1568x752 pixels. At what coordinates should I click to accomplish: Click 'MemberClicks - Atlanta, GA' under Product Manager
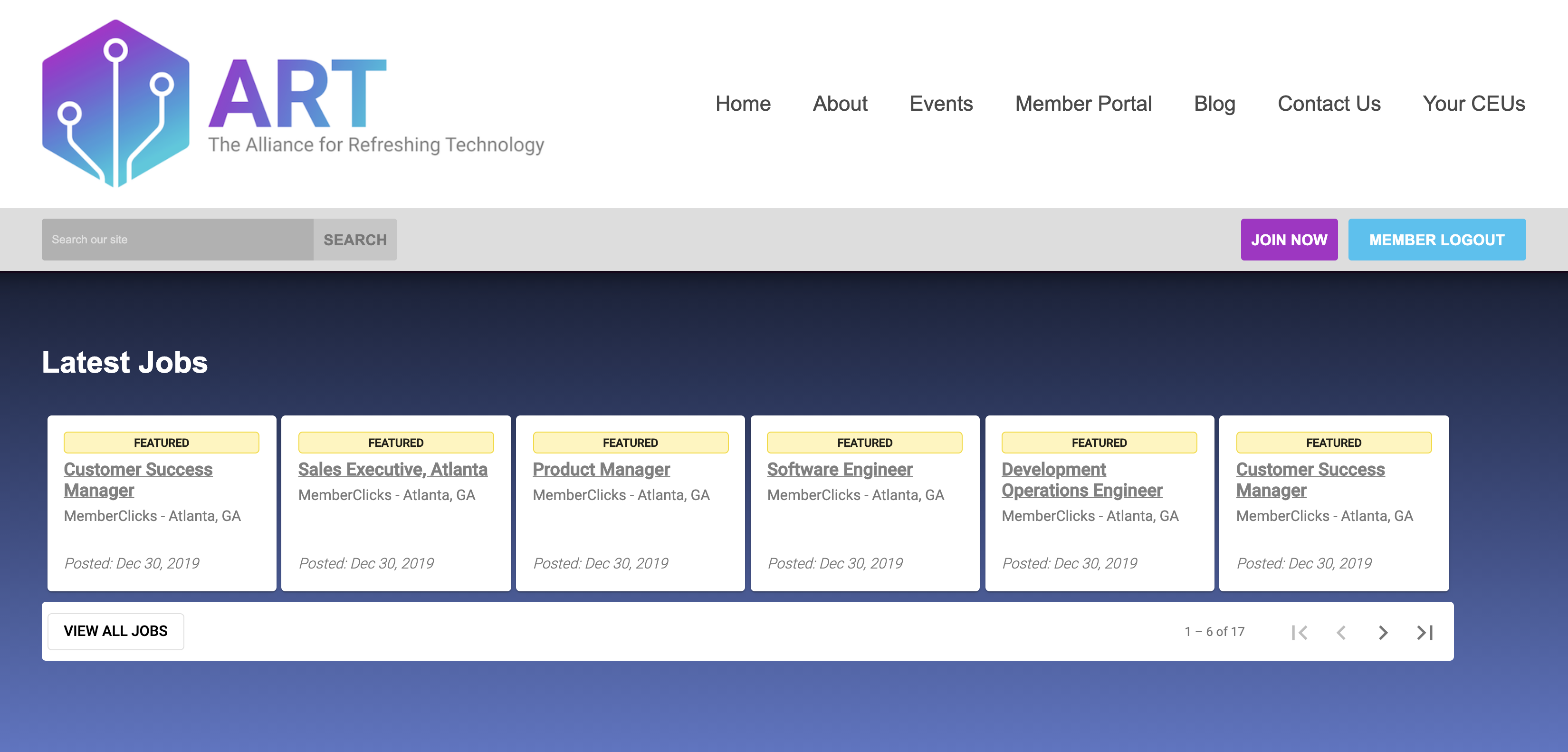[621, 495]
